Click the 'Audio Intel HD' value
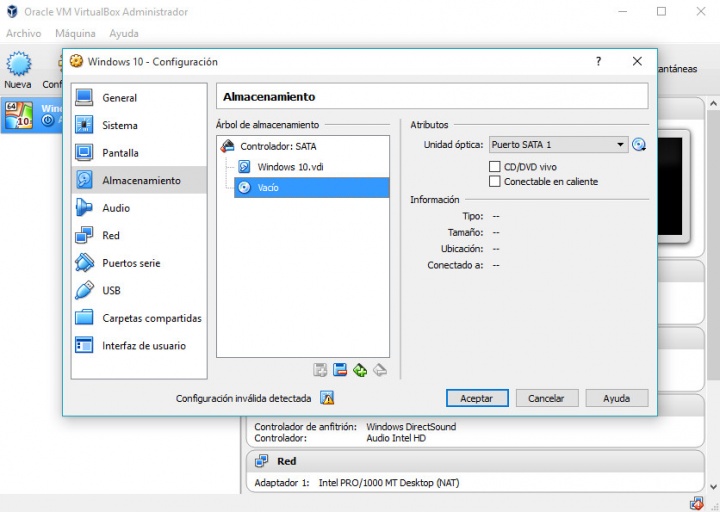The height and width of the screenshot is (512, 720). point(396,438)
